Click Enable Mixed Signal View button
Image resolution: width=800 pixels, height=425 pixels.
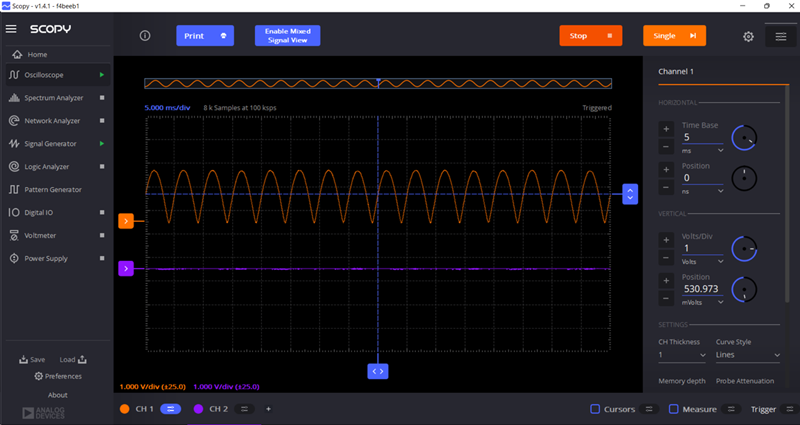coord(287,36)
